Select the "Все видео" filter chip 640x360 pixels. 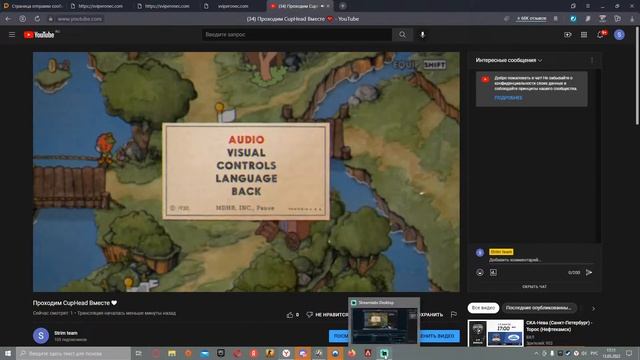pyautogui.click(x=483, y=308)
